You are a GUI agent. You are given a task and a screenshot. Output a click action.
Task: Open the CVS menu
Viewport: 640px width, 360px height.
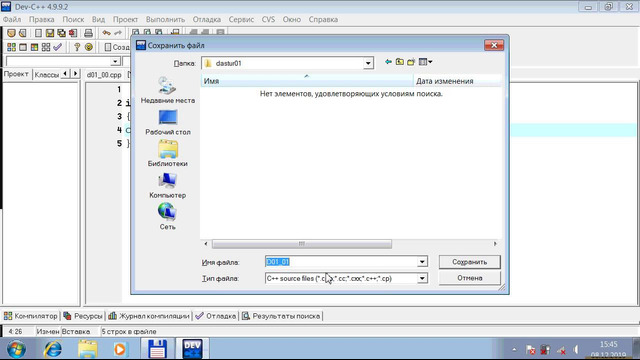click(x=268, y=20)
